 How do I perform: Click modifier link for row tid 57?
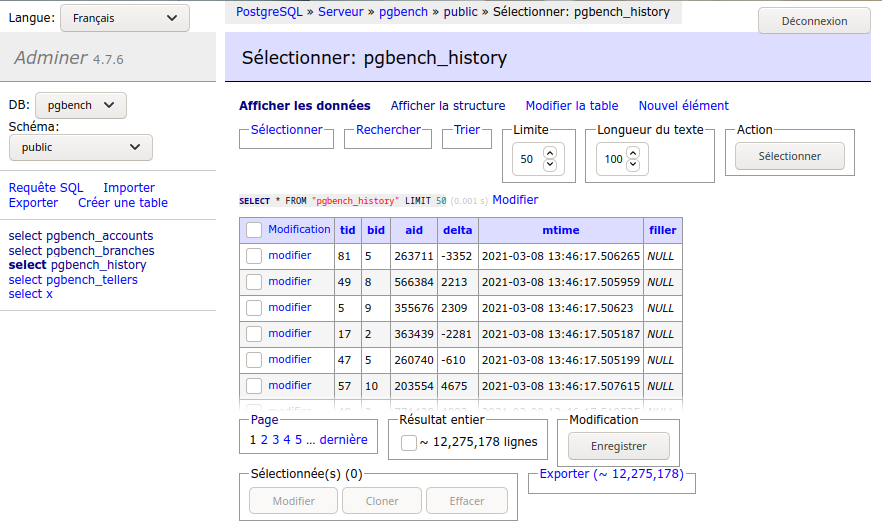tap(290, 385)
